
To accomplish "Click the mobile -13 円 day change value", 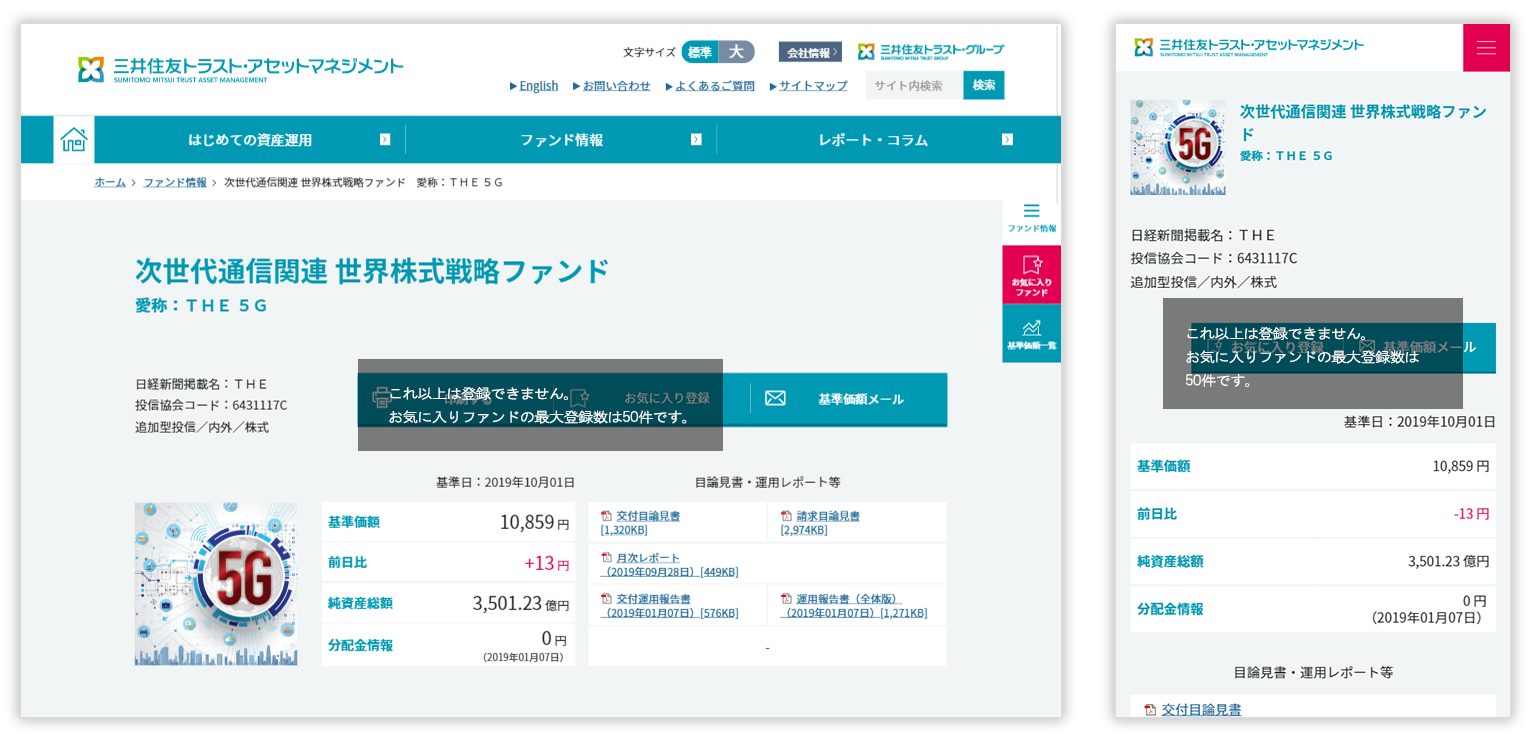I will 1471,513.
